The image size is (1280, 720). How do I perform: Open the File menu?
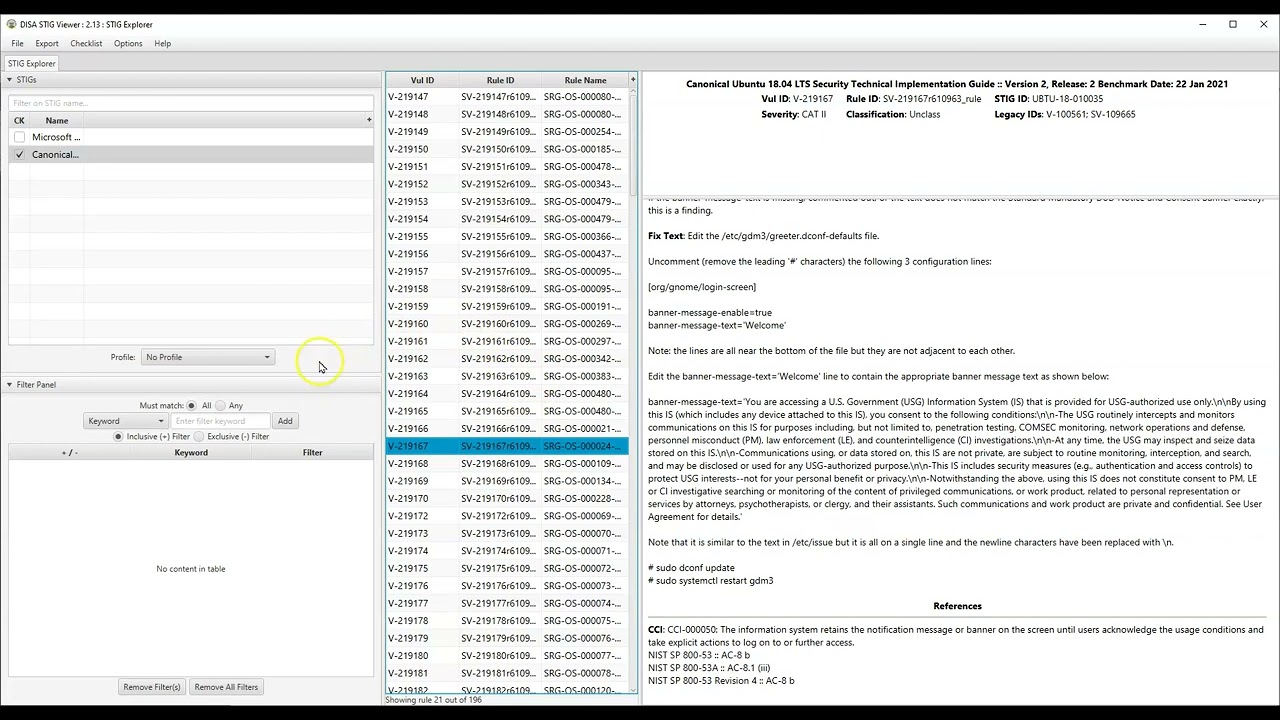pyautogui.click(x=17, y=44)
